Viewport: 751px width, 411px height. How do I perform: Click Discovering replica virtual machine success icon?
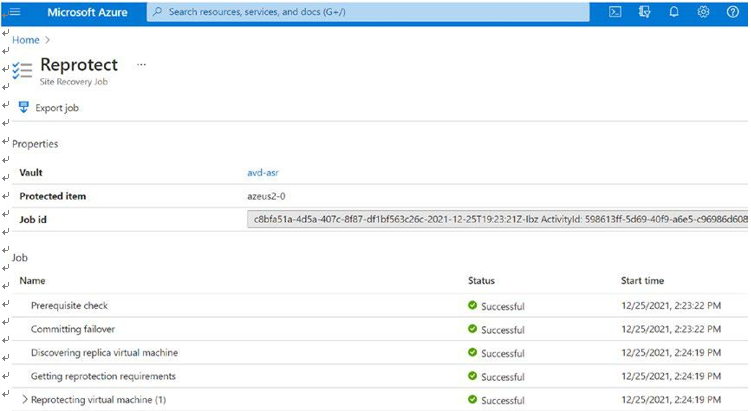pos(472,352)
